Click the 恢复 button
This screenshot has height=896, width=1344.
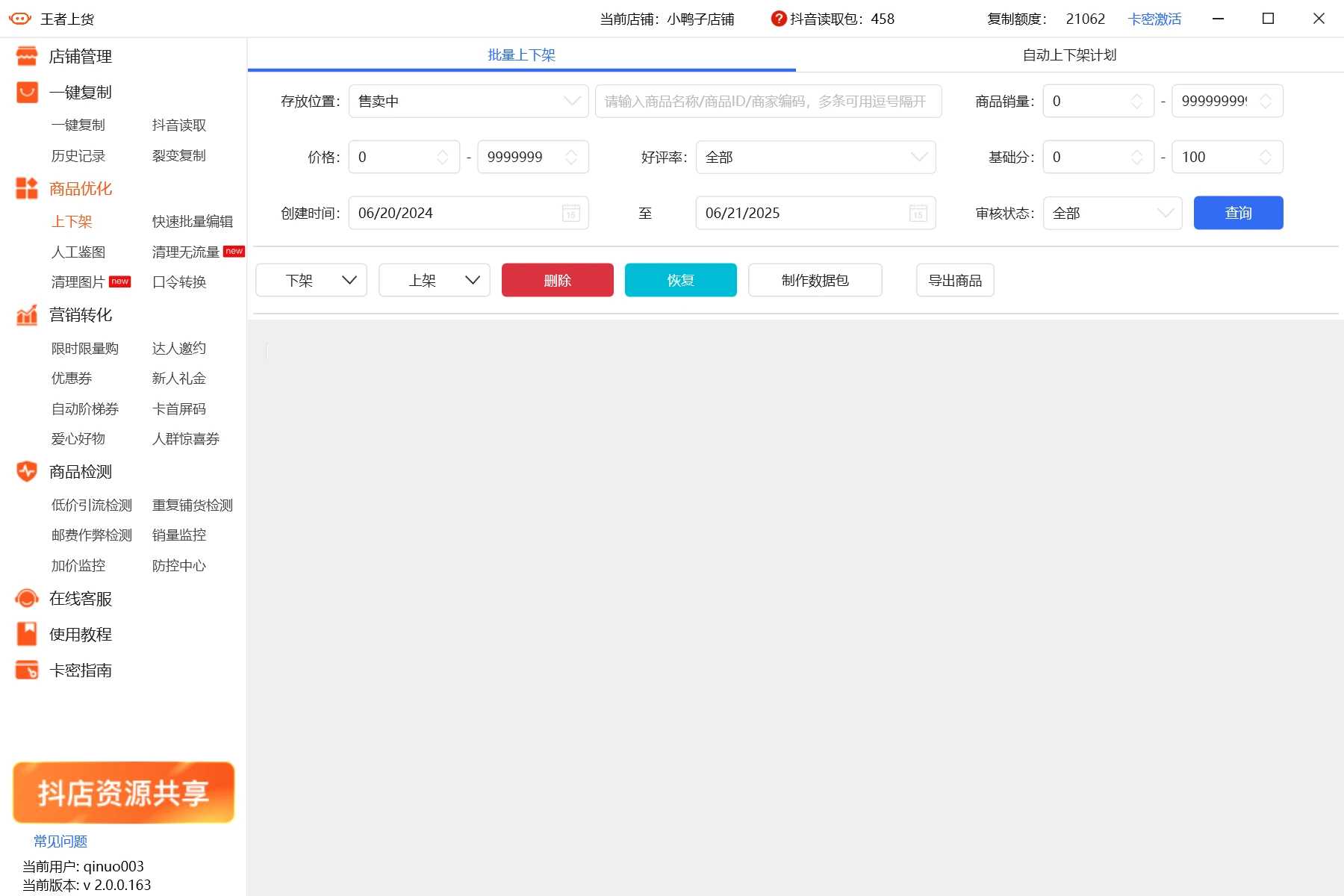click(681, 280)
